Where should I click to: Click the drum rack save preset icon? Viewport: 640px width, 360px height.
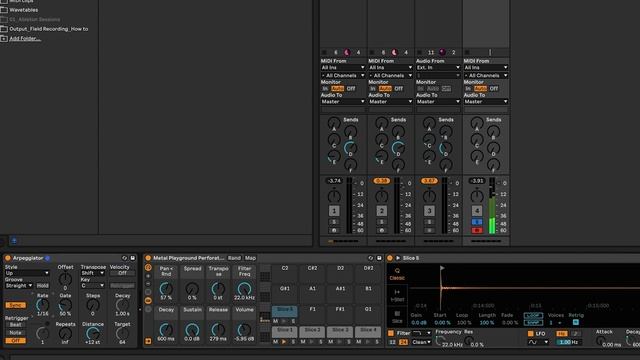tap(379, 258)
